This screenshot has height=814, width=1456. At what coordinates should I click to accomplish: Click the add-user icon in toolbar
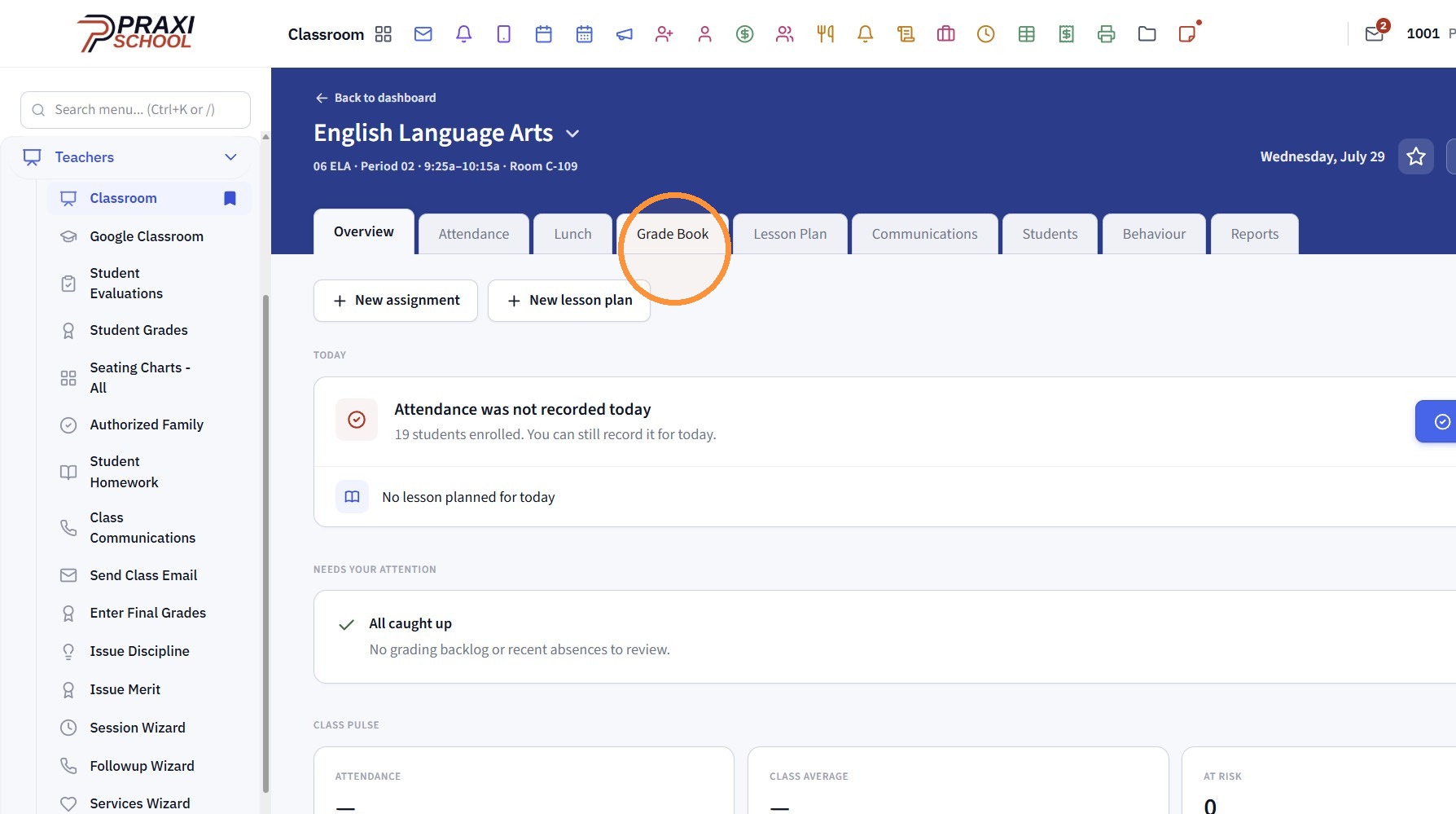tap(664, 34)
